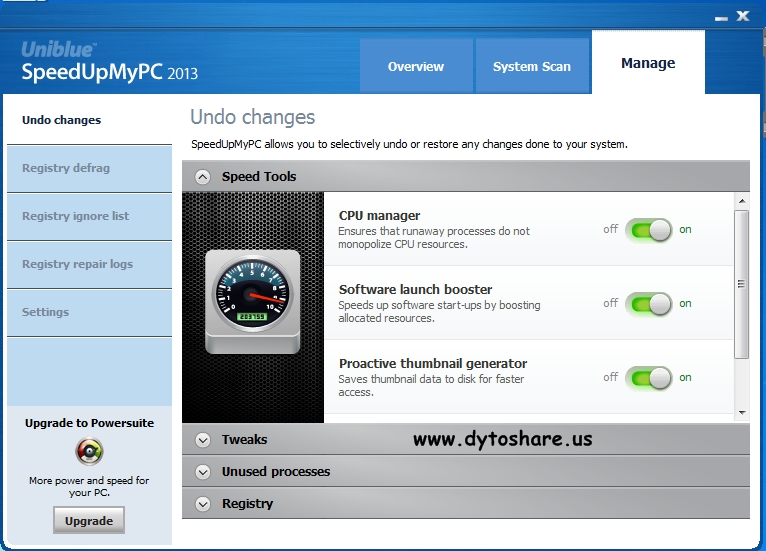766x551 pixels.
Task: Click the 'Saves thumbnail data to disk' description
Action: (431, 385)
